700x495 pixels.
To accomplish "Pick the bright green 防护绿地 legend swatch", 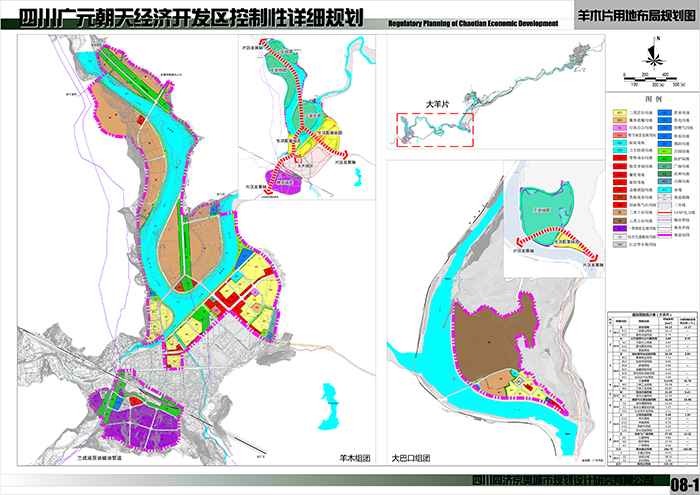I will coord(665,159).
